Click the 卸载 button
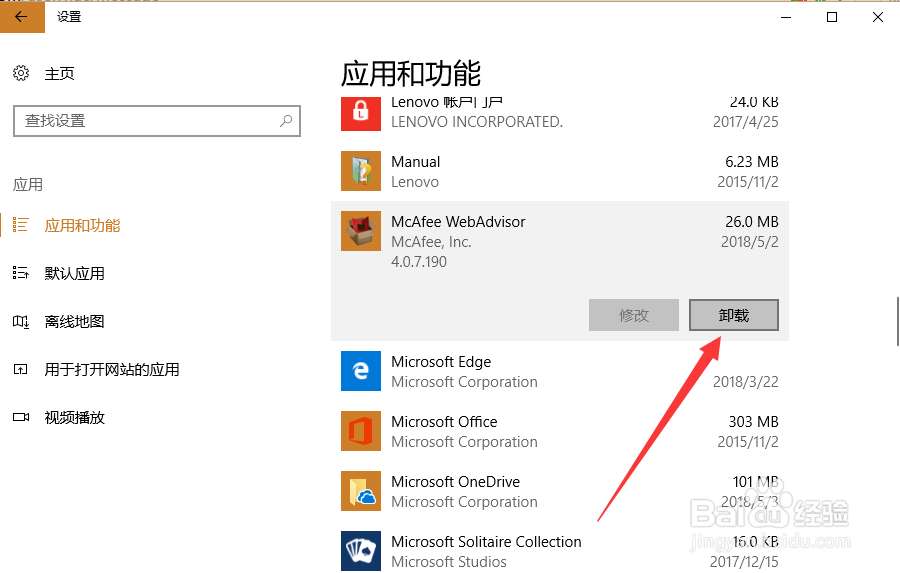This screenshot has width=900, height=573. pos(733,315)
